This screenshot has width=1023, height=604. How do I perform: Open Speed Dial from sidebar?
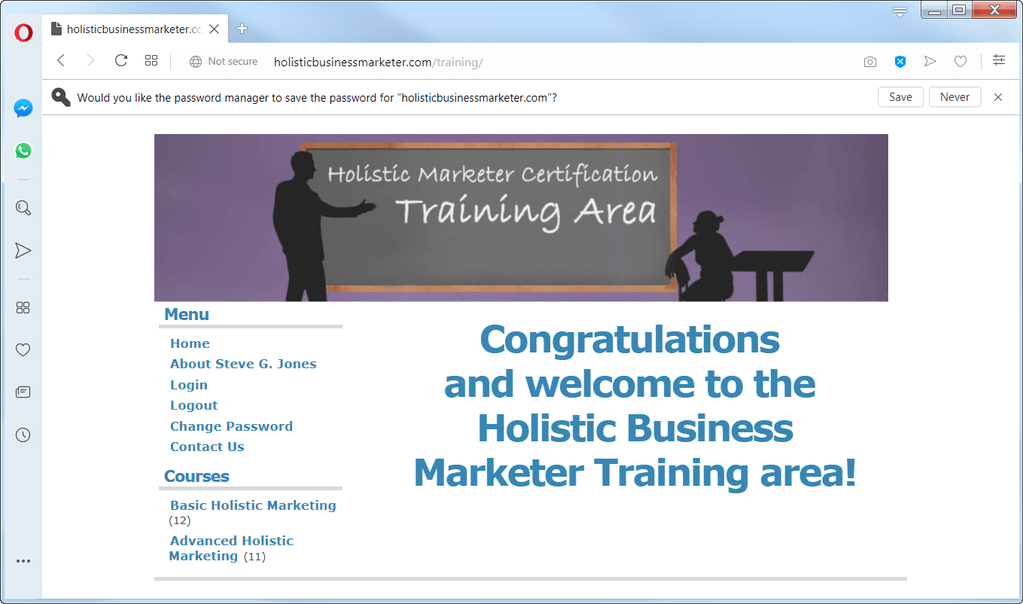(x=23, y=308)
